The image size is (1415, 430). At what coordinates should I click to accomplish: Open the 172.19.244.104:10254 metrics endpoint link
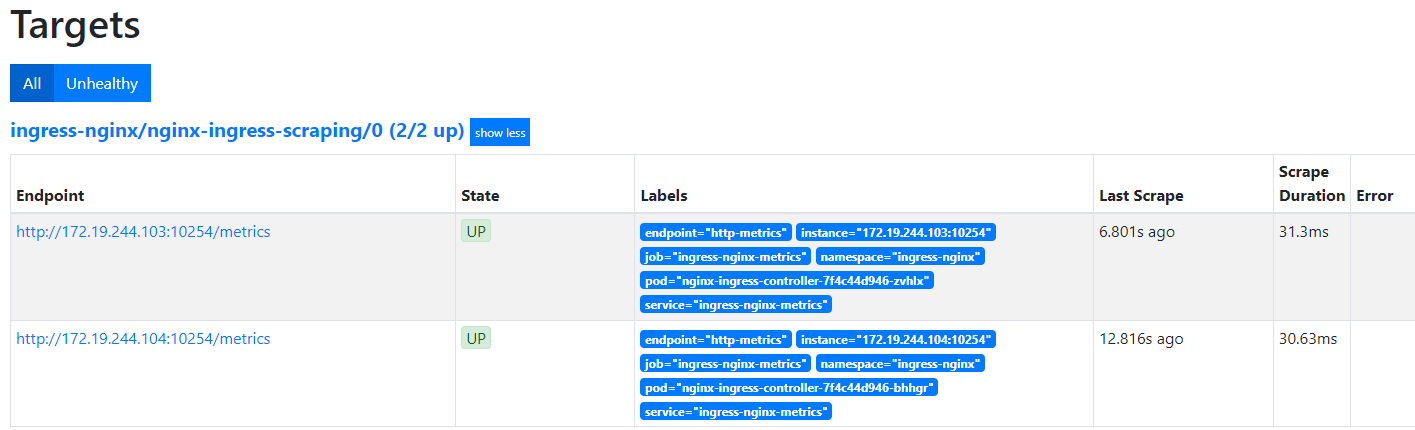coord(143,339)
